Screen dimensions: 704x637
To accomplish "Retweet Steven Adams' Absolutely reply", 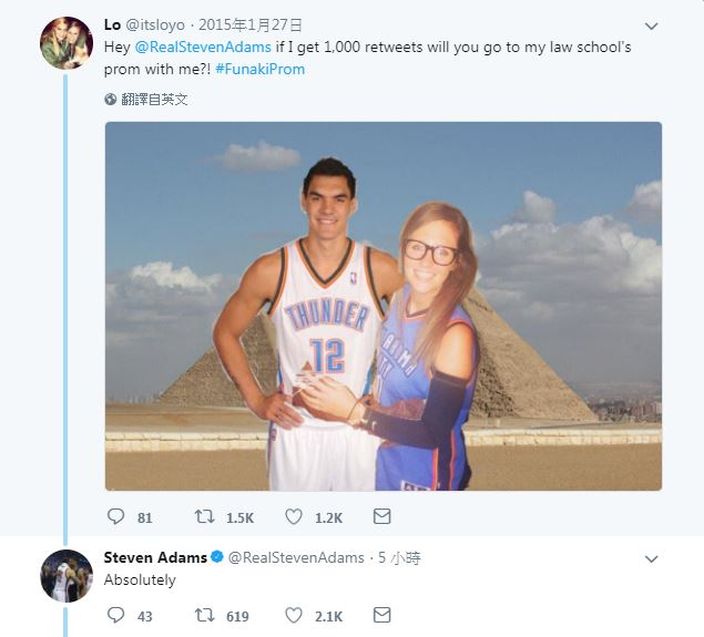I will (204, 615).
